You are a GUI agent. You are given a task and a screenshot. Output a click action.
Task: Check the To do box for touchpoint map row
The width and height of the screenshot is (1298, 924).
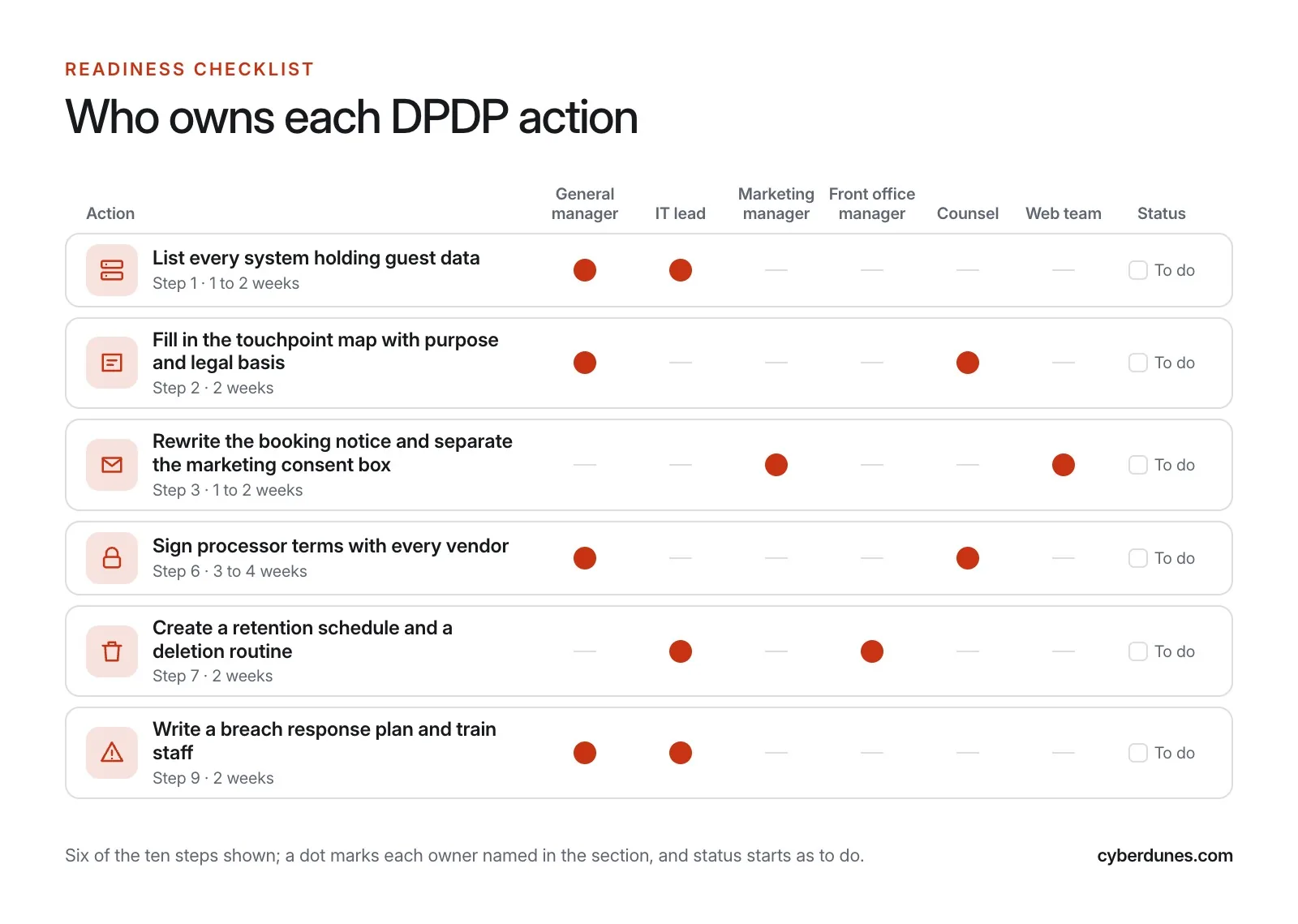pyautogui.click(x=1138, y=363)
